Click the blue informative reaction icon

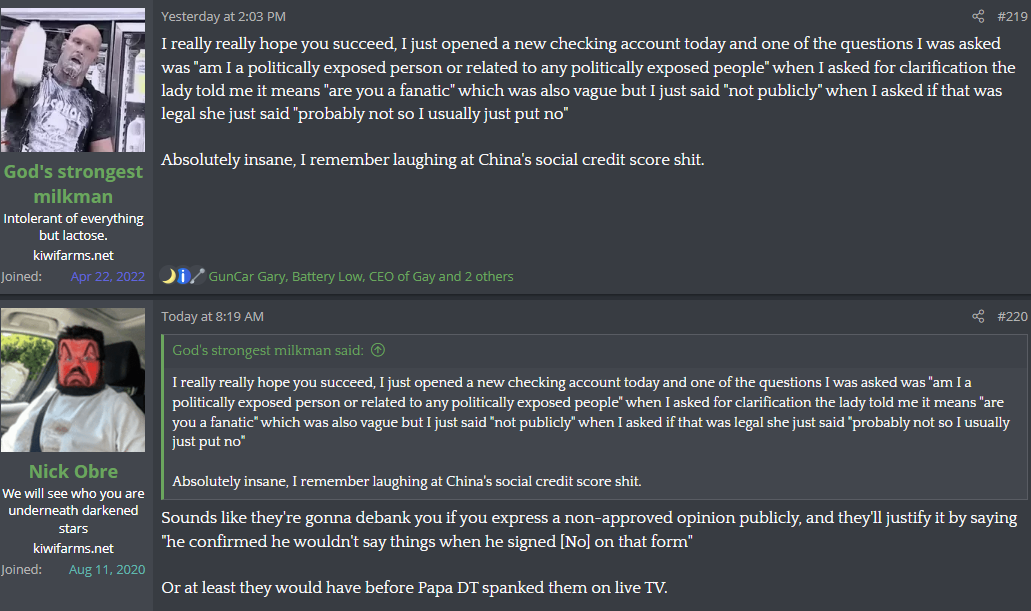coord(183,276)
